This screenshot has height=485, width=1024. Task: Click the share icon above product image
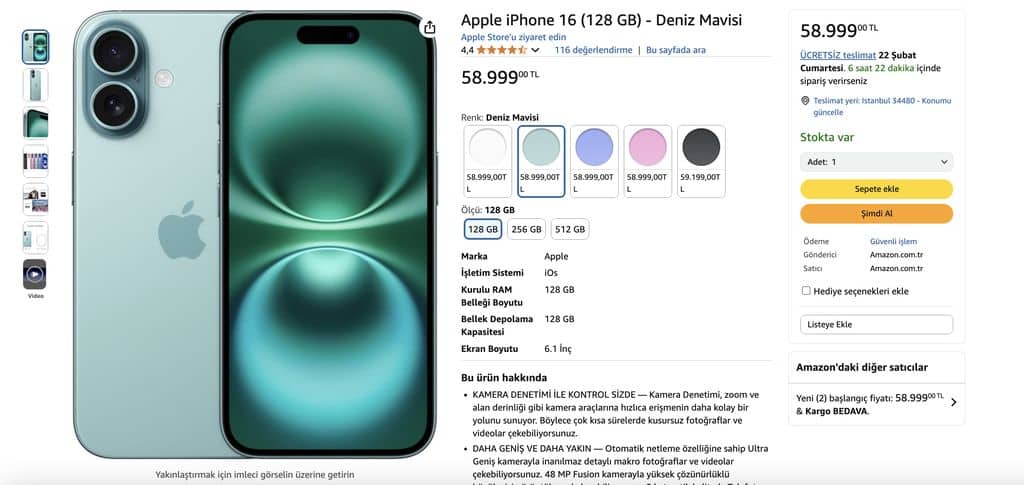[x=429, y=27]
